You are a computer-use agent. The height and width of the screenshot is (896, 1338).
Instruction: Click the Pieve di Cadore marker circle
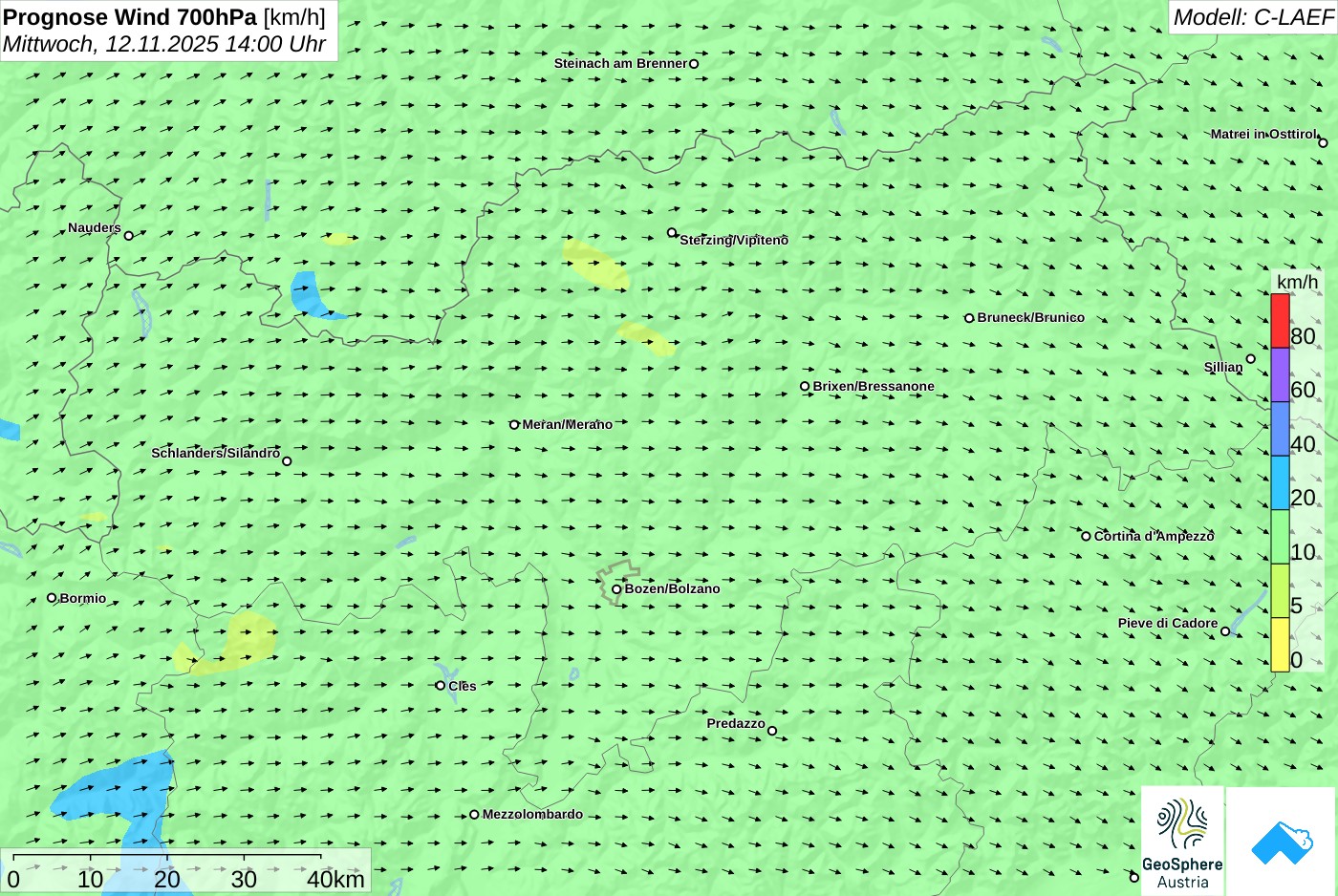point(1225,631)
